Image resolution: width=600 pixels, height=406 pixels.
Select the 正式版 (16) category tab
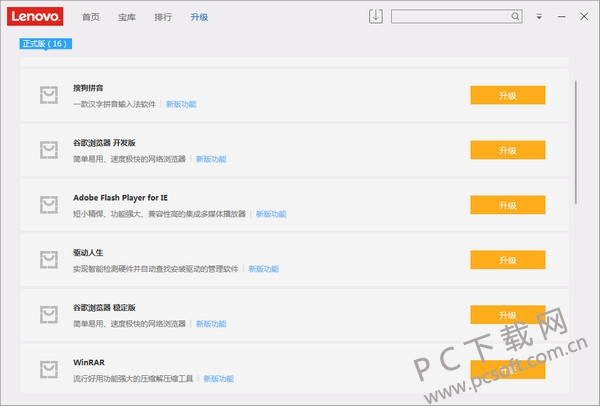[x=46, y=44]
